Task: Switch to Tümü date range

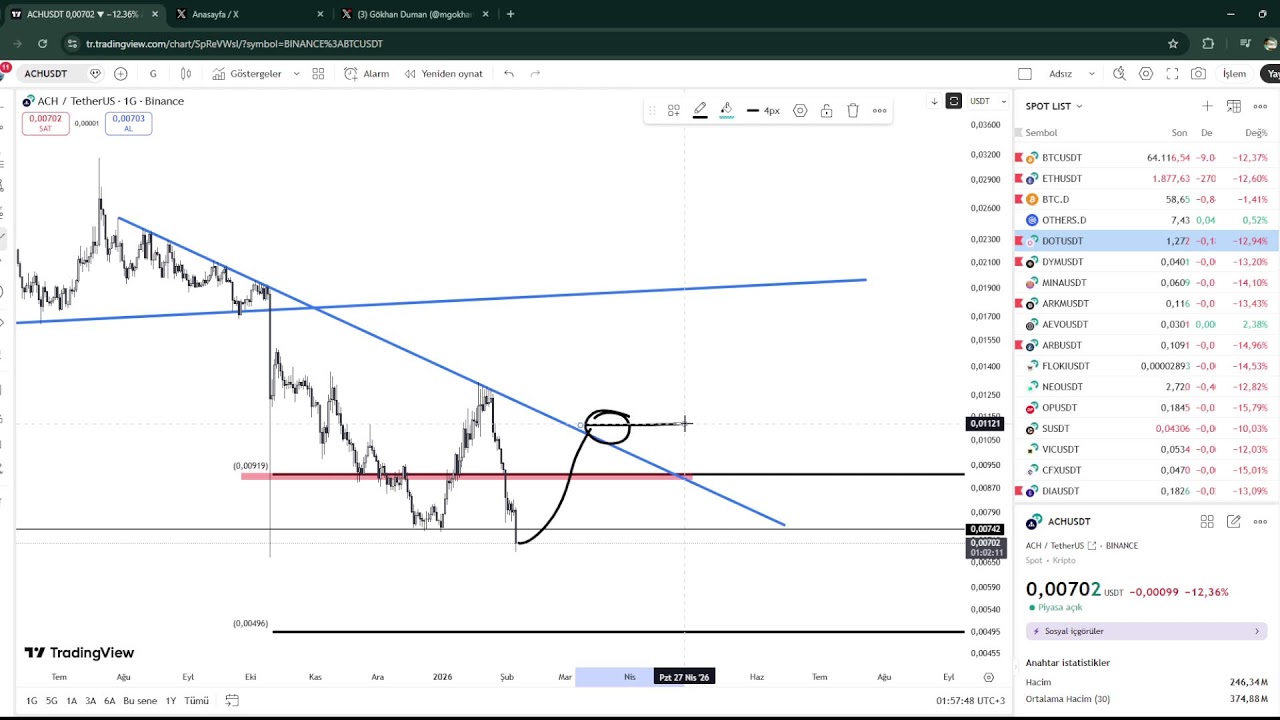Action: (x=196, y=701)
